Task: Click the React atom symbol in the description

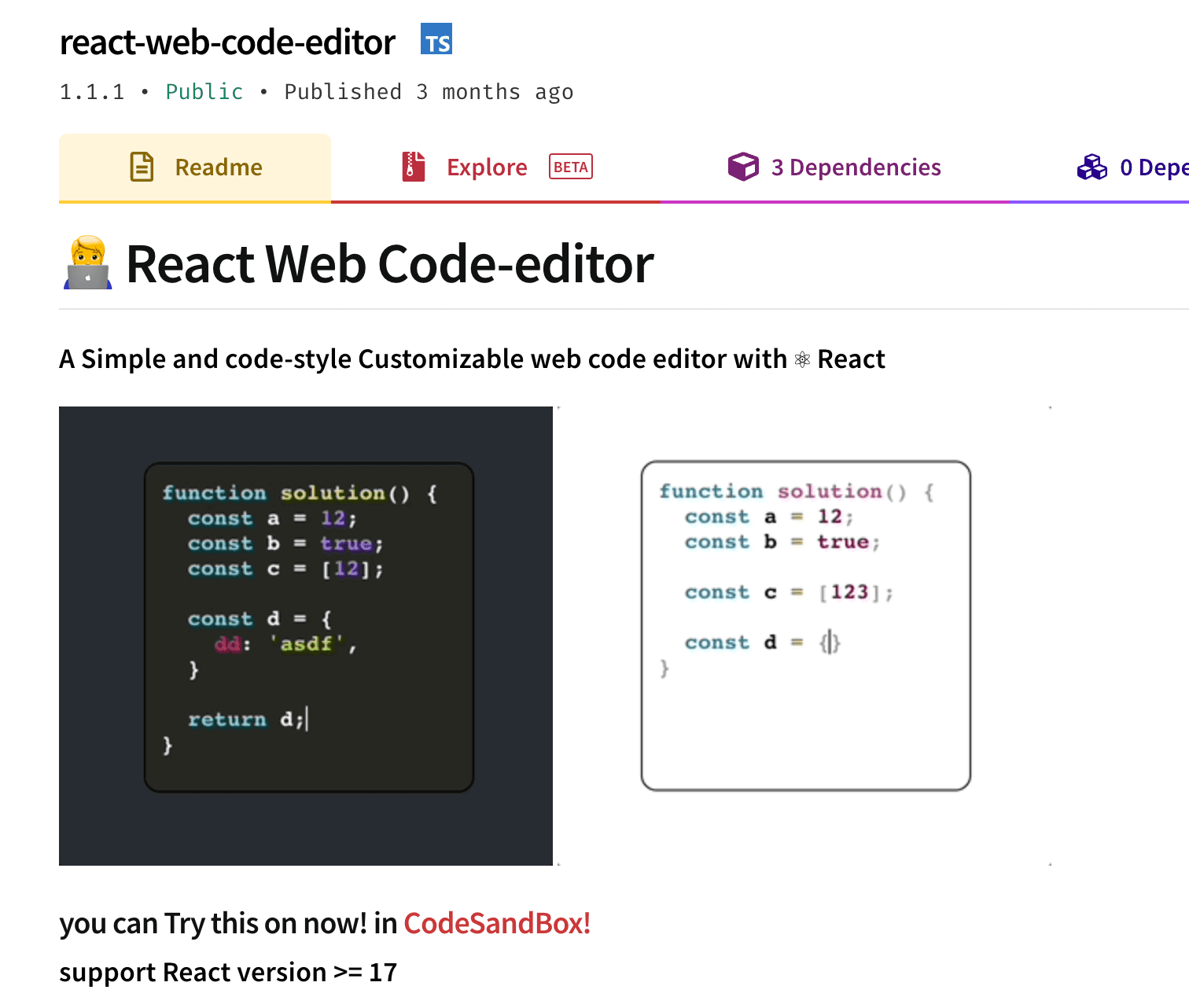Action: pos(801,360)
